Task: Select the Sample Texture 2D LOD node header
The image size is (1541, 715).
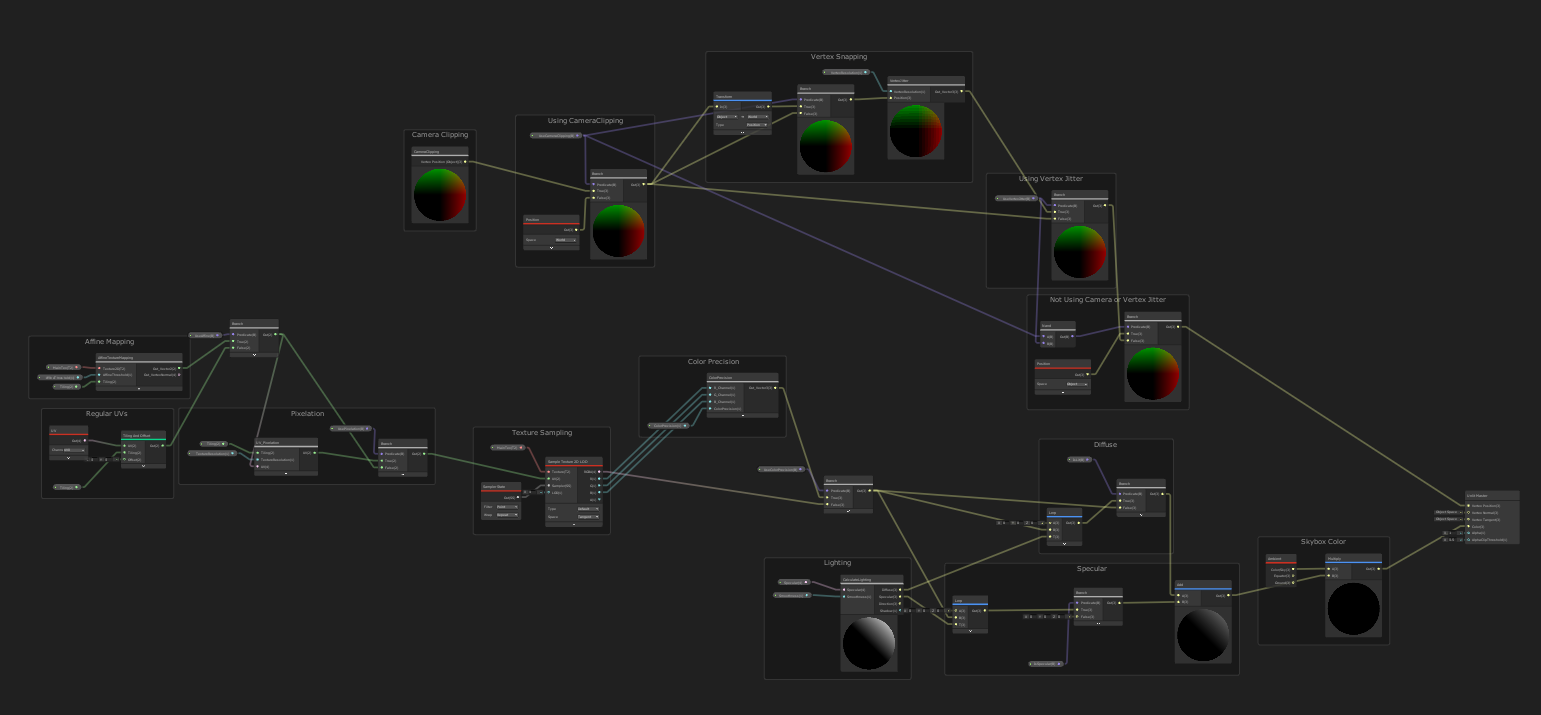Action: [574, 461]
